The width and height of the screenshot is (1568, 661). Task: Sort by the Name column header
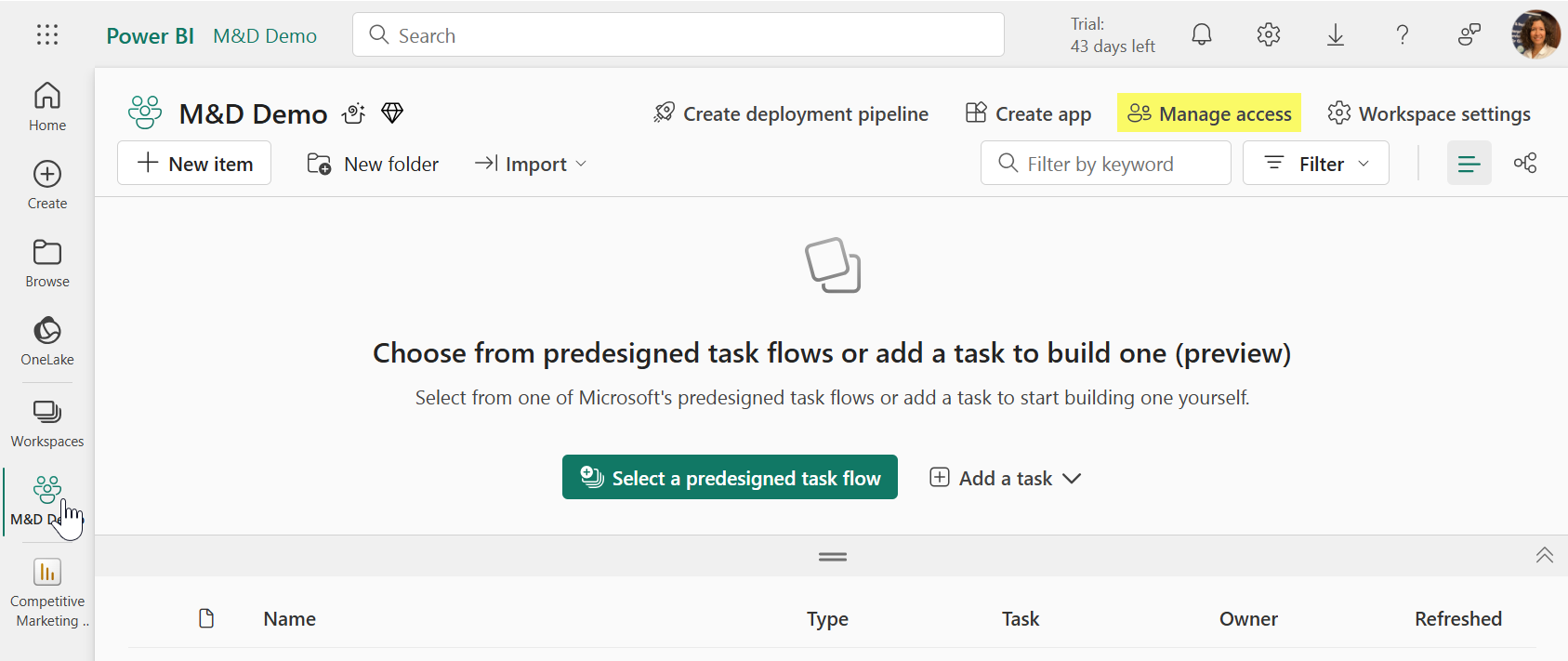tap(290, 618)
